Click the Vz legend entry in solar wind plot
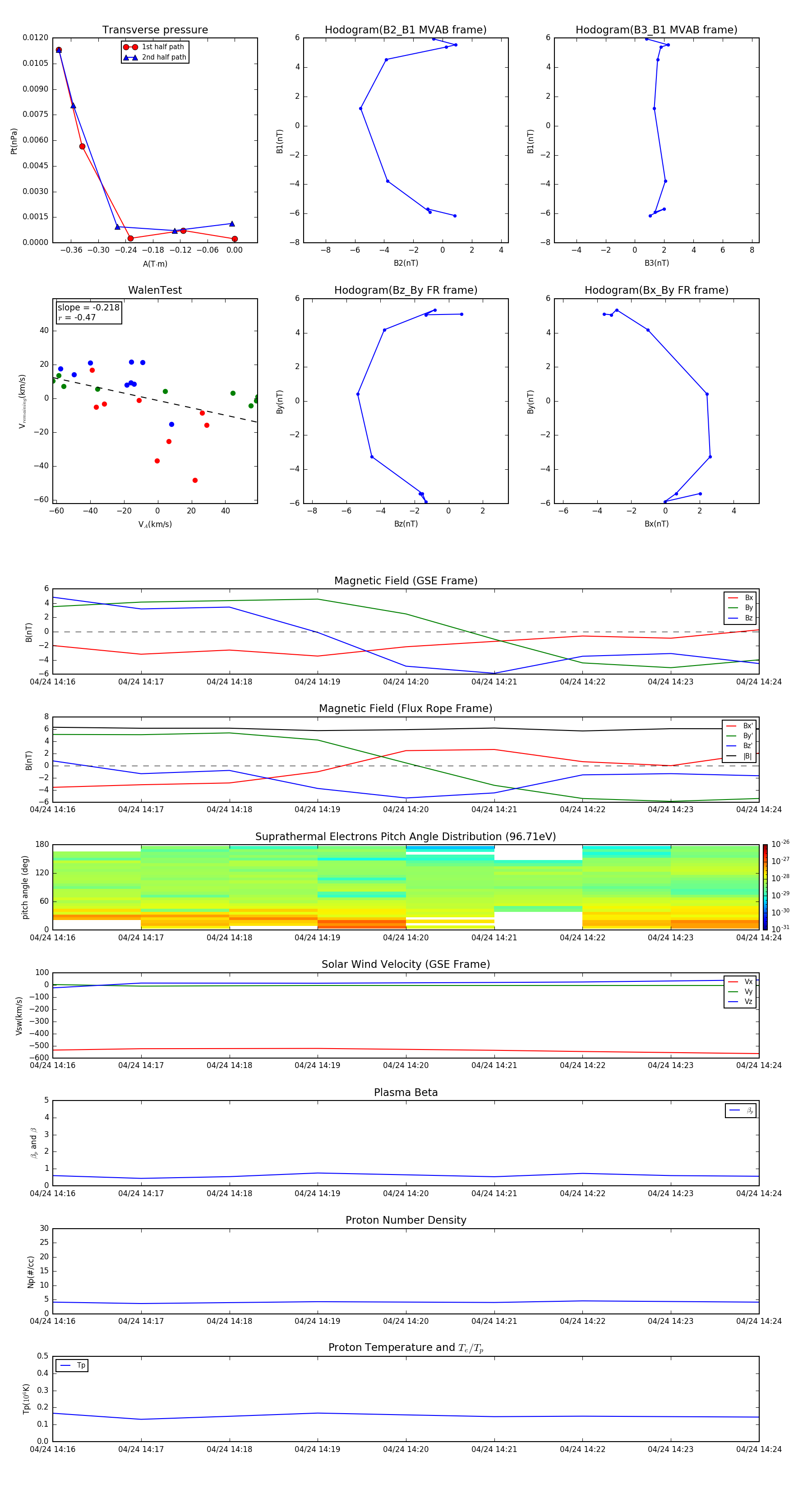The image size is (812, 1489). [740, 1002]
